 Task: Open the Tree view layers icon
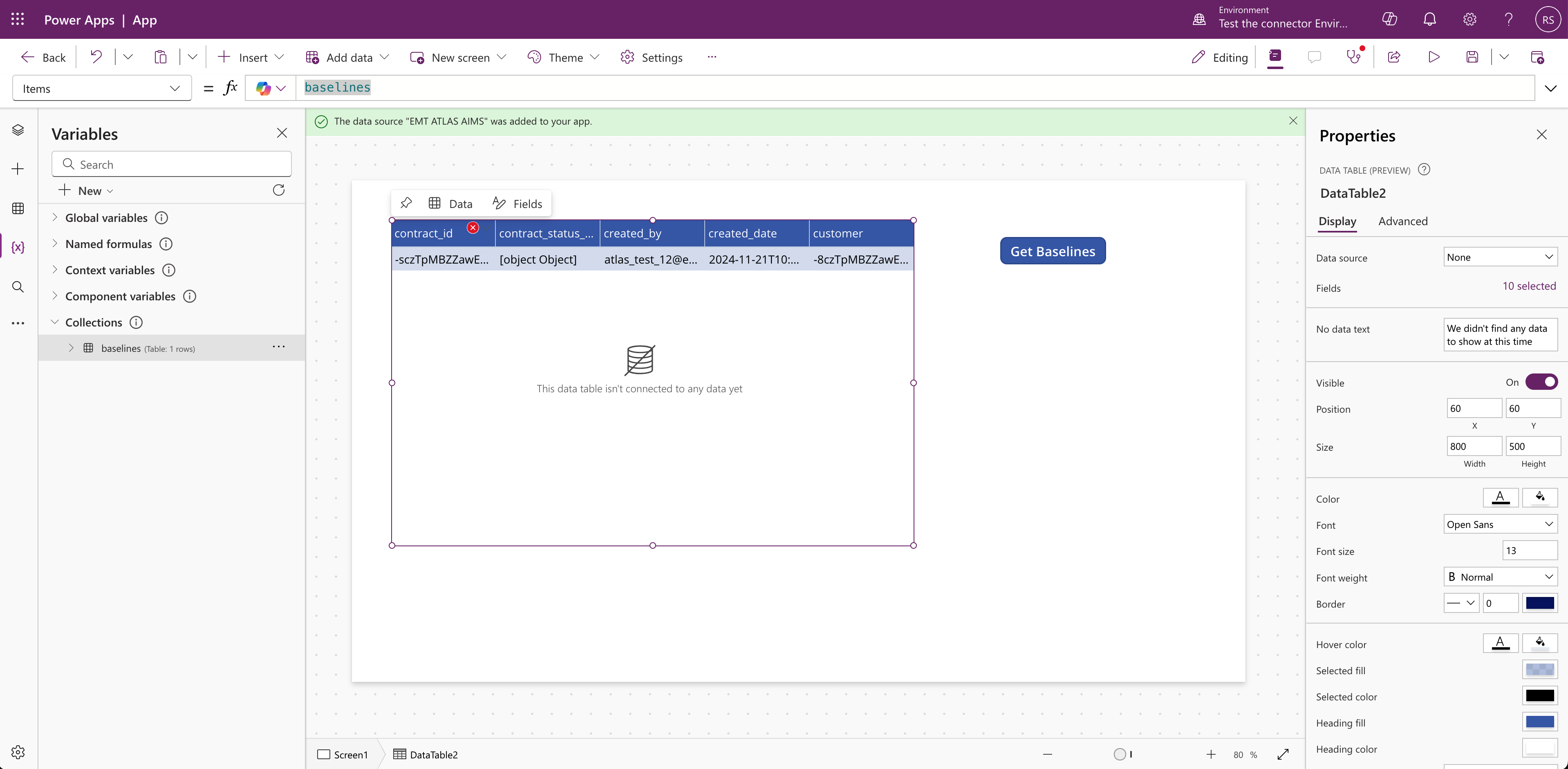(x=18, y=130)
